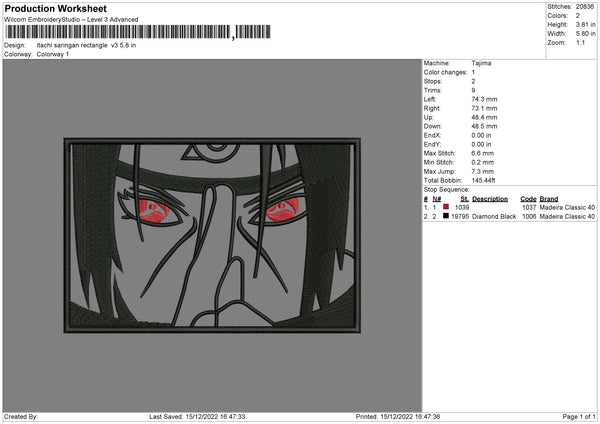Viewport: 600px width, 424px height.
Task: Click the Stitches value 20836
Action: (x=585, y=7)
